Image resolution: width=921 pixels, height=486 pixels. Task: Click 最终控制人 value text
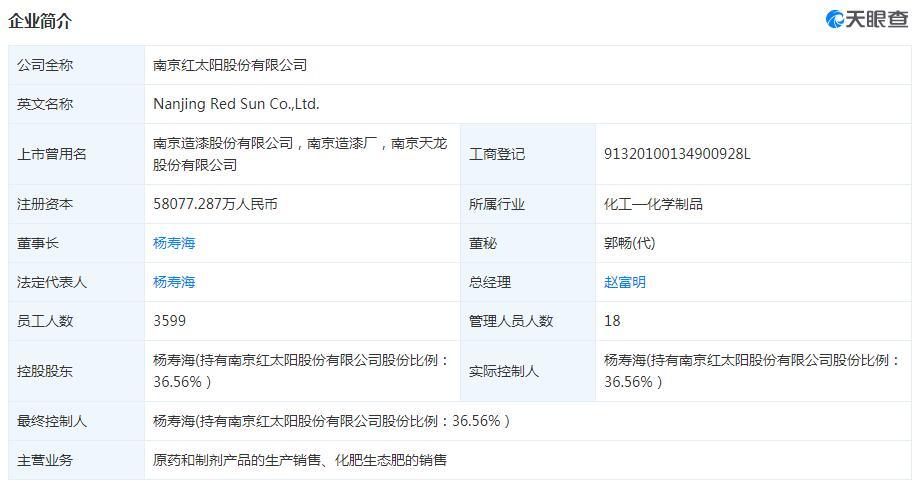click(331, 421)
